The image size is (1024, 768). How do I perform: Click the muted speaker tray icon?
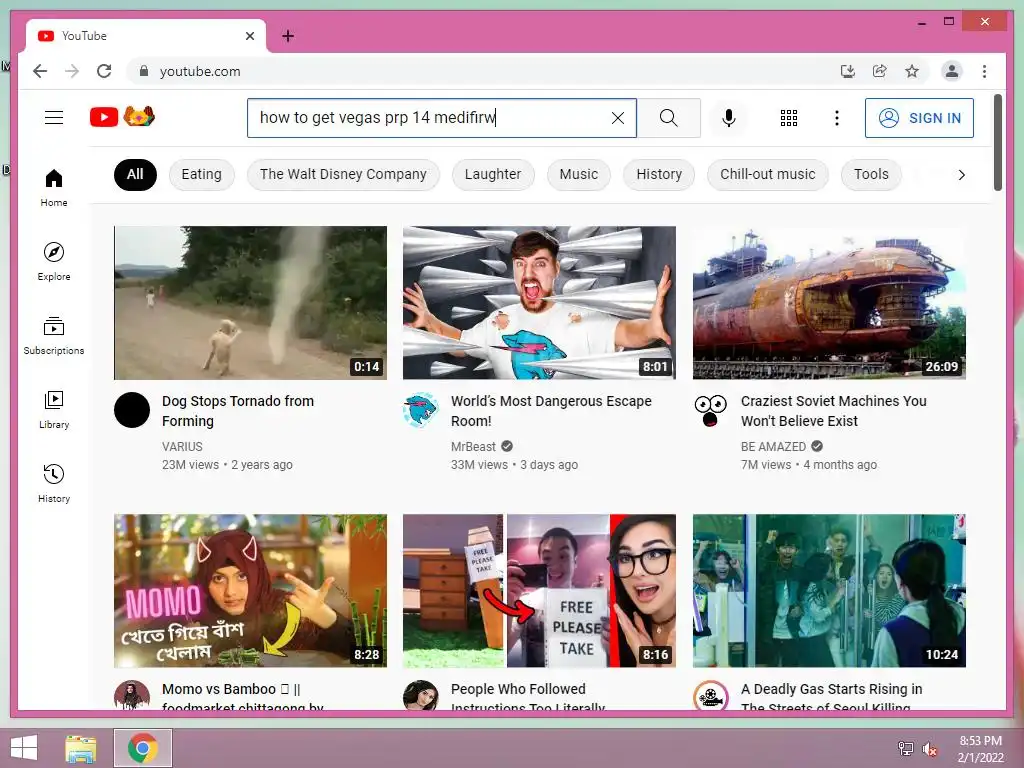coord(929,748)
